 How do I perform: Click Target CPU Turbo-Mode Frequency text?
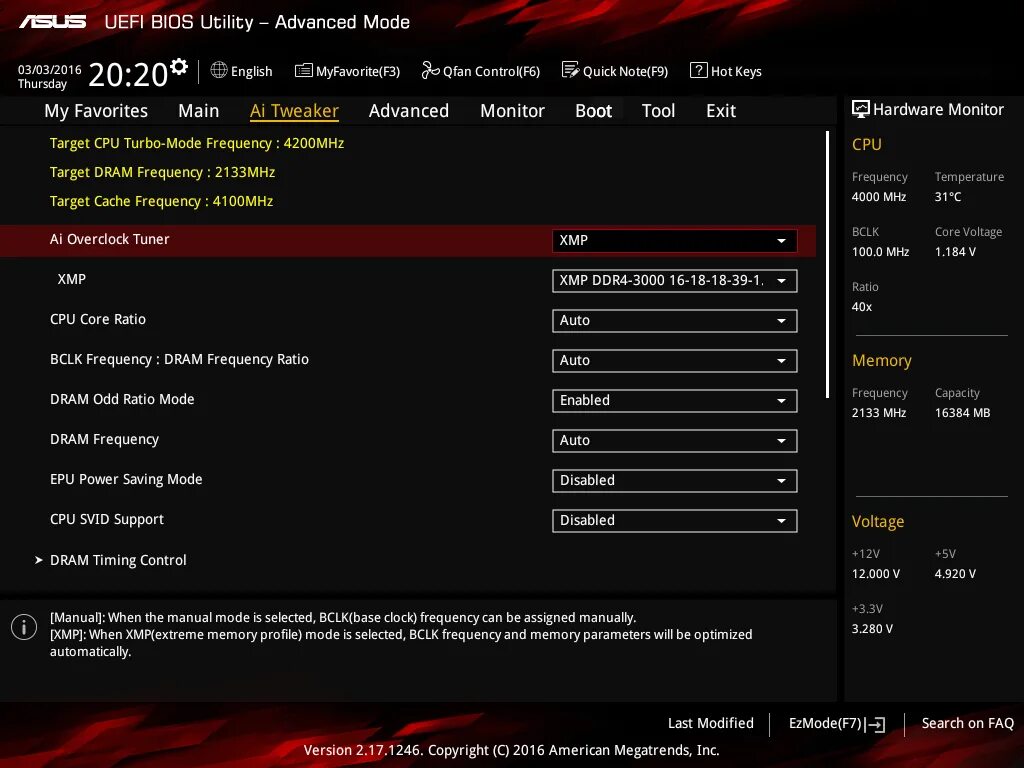click(197, 143)
